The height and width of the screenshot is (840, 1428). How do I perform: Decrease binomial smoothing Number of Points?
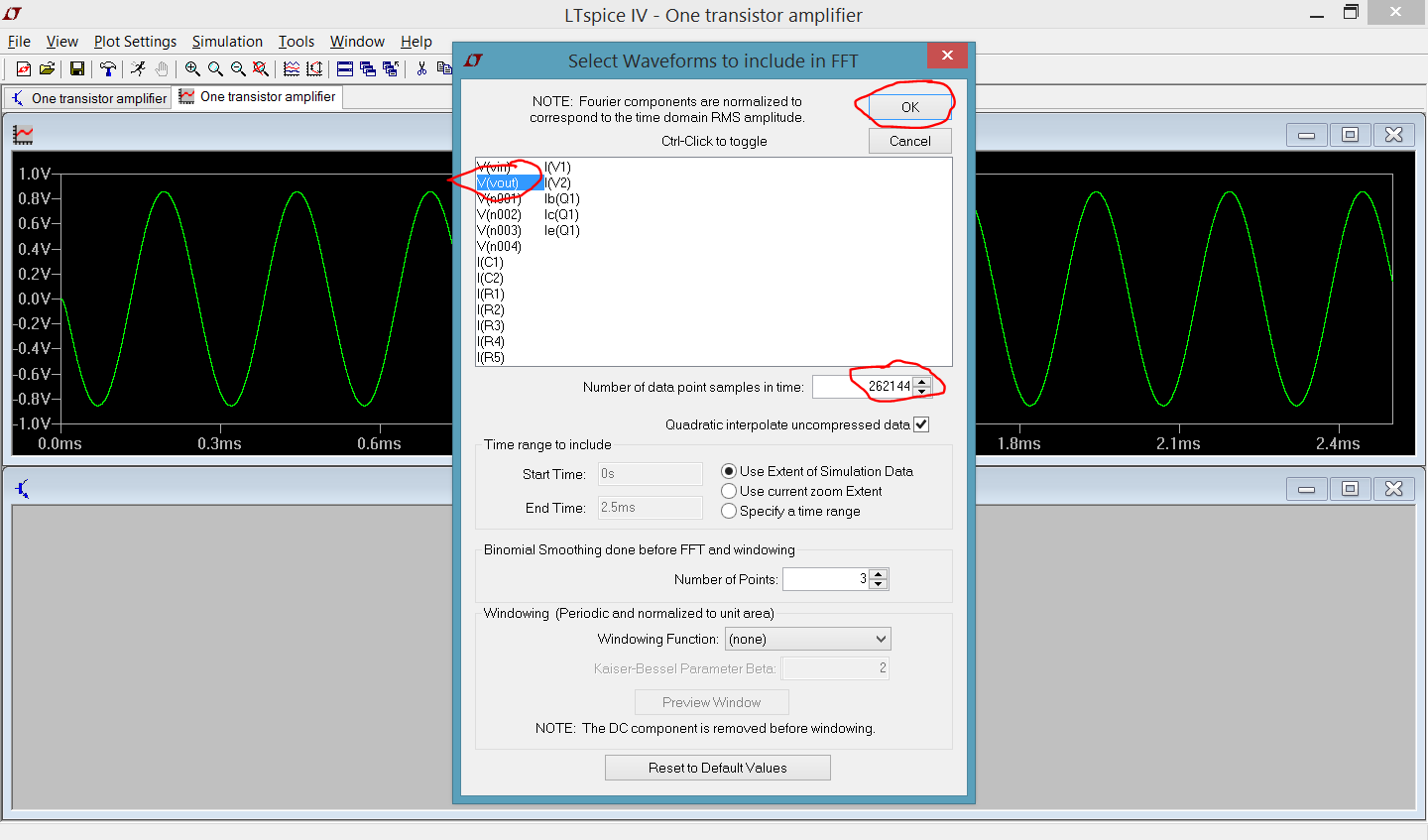(879, 584)
